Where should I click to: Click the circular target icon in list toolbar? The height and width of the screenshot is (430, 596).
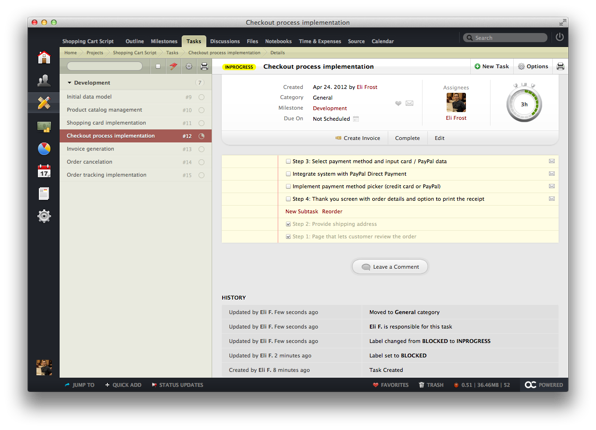click(x=189, y=67)
